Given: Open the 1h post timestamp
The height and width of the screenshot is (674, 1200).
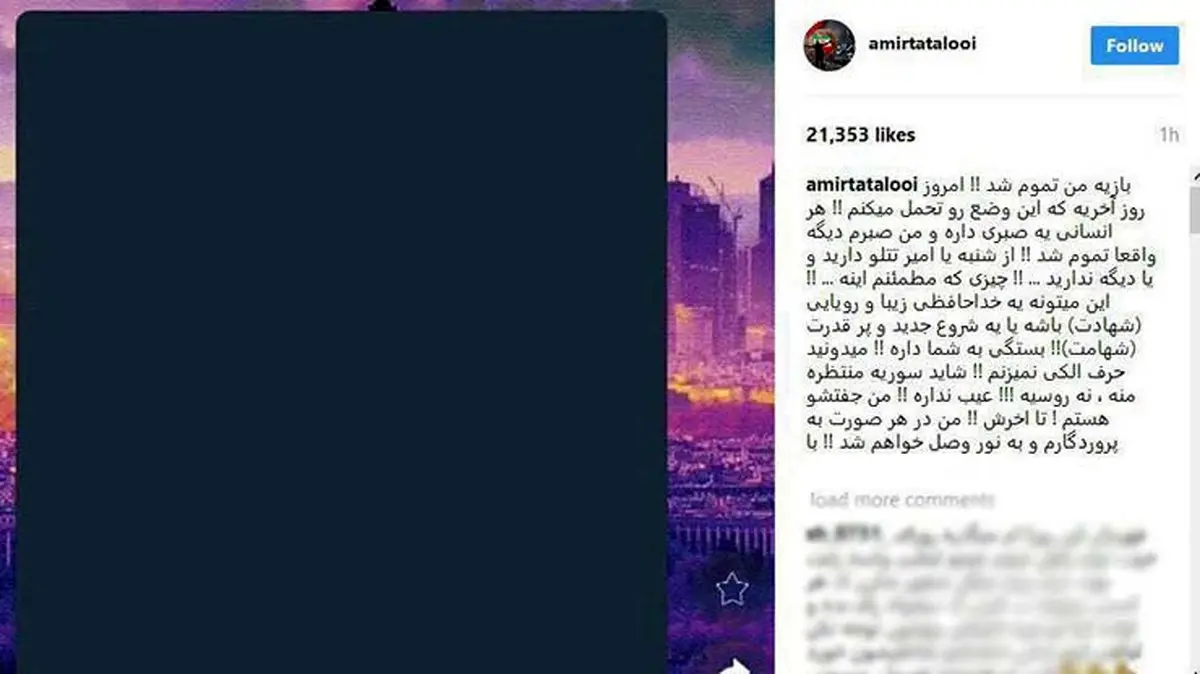Looking at the screenshot, I should pyautogui.click(x=1168, y=135).
